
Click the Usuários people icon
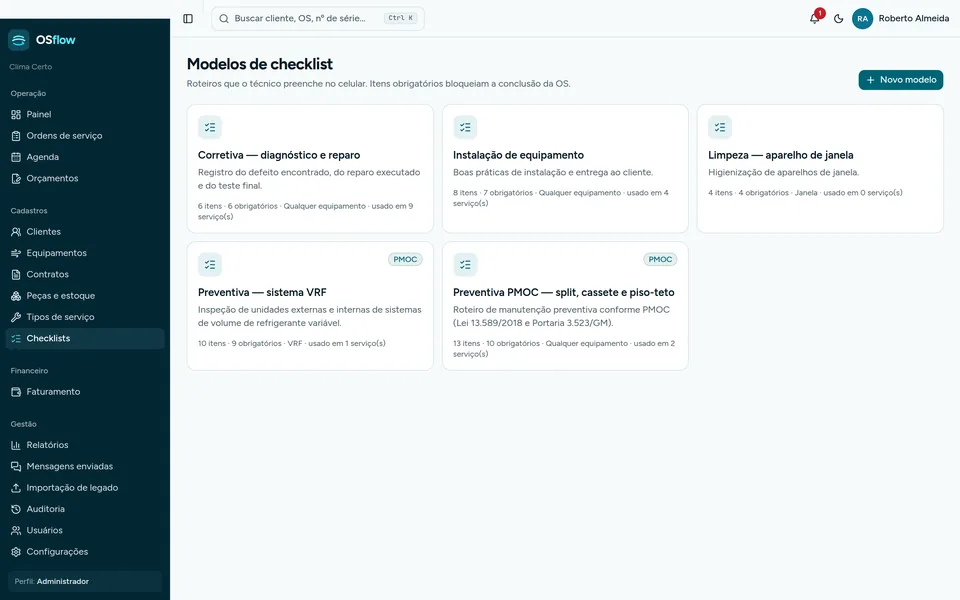click(16, 530)
